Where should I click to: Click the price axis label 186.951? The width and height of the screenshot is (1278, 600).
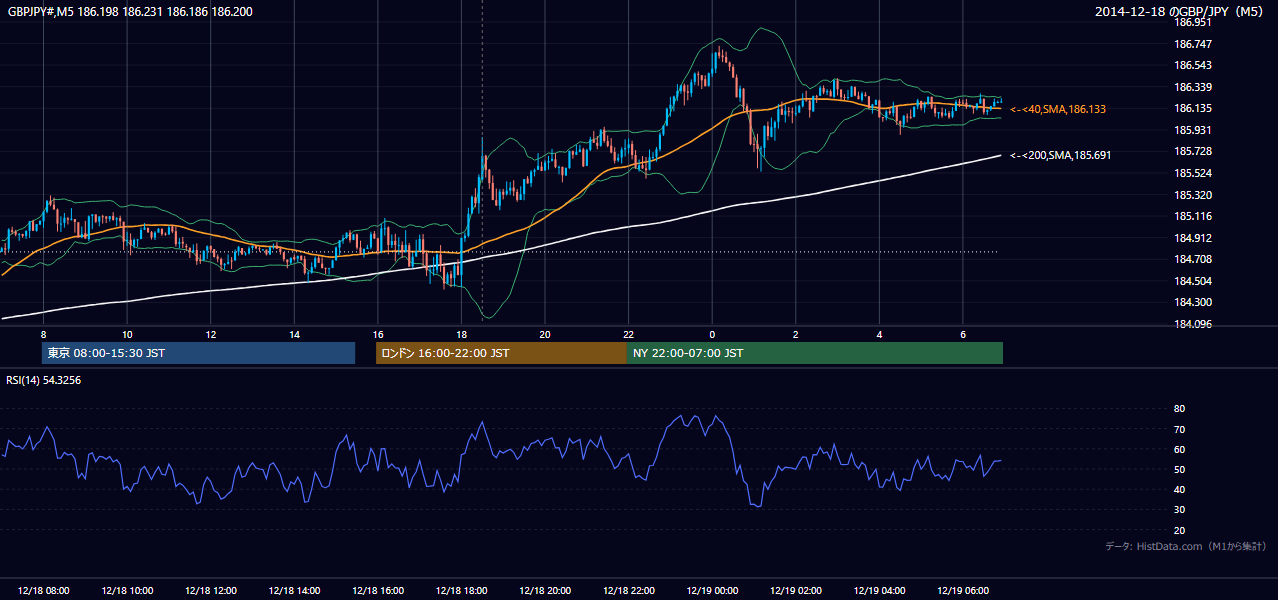tap(1193, 22)
